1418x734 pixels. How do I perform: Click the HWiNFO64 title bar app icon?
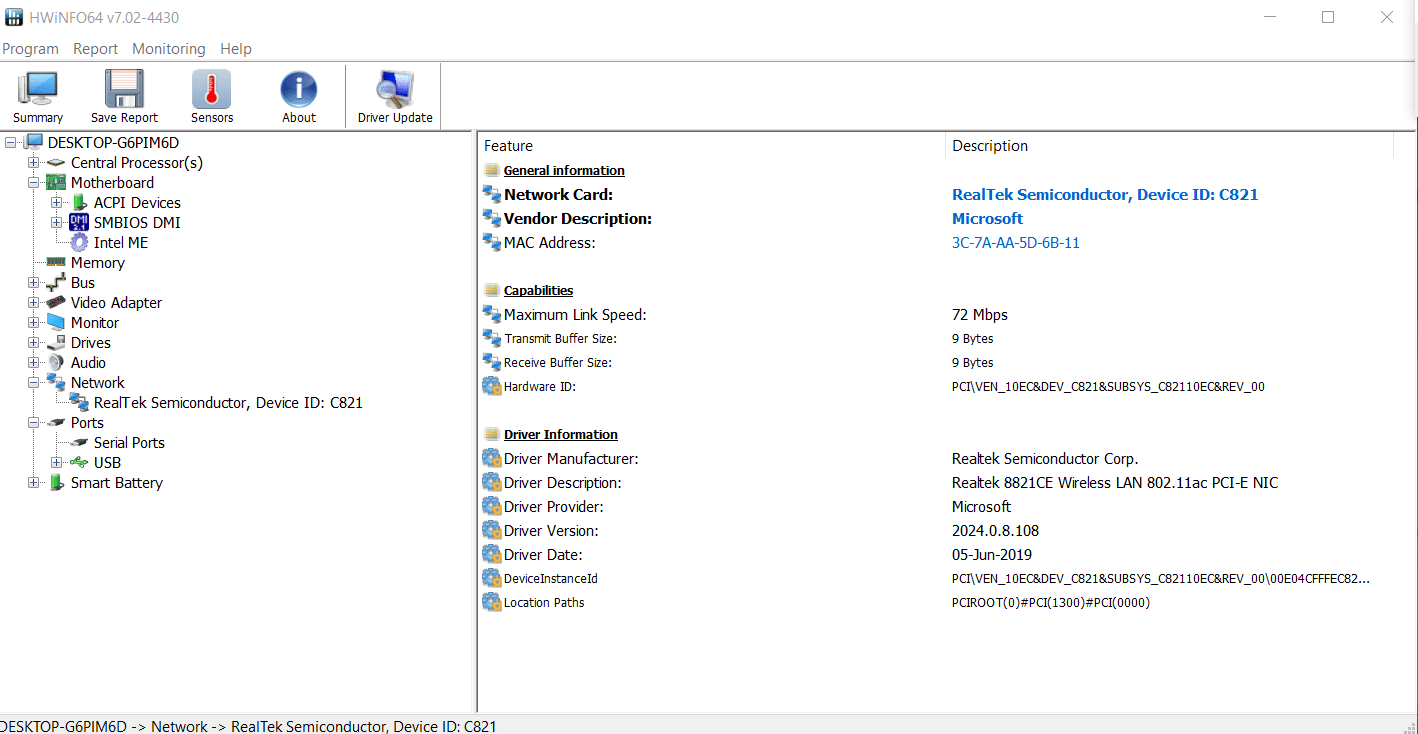coord(14,17)
